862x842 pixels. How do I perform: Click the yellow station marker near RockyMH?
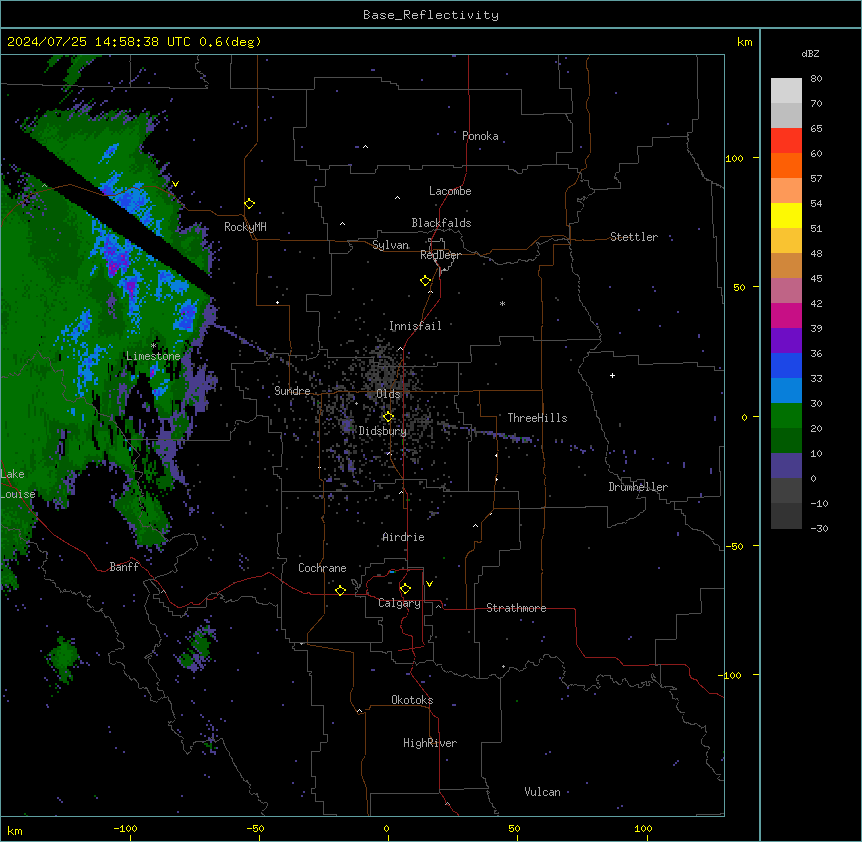(249, 204)
